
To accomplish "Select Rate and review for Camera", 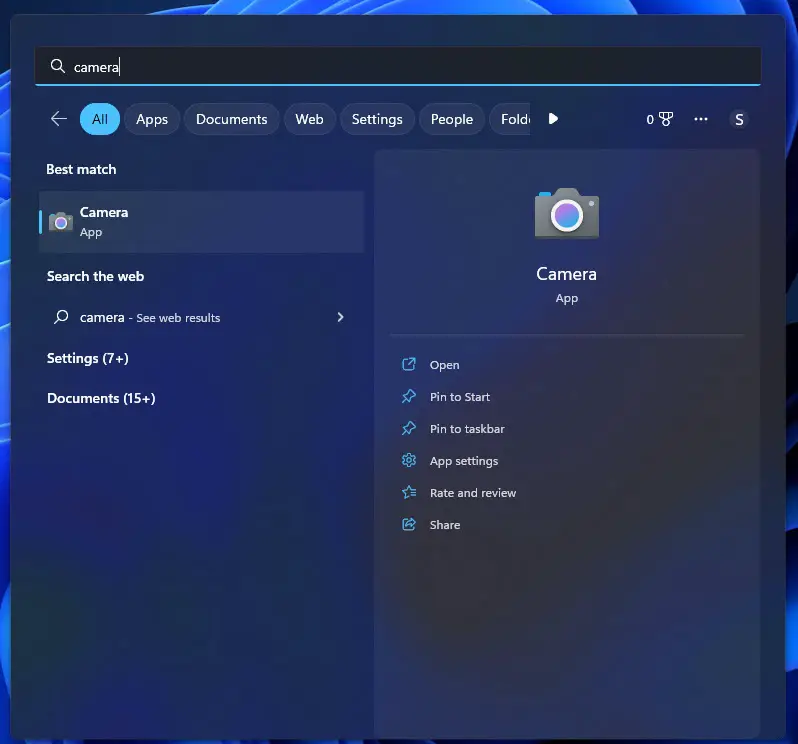I will [x=473, y=493].
